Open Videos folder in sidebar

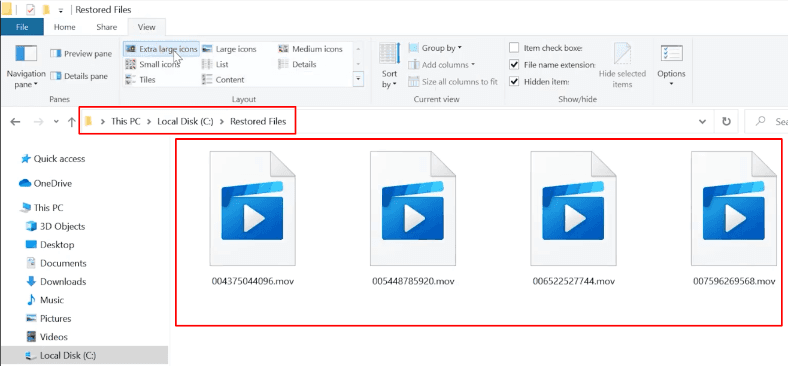point(47,337)
